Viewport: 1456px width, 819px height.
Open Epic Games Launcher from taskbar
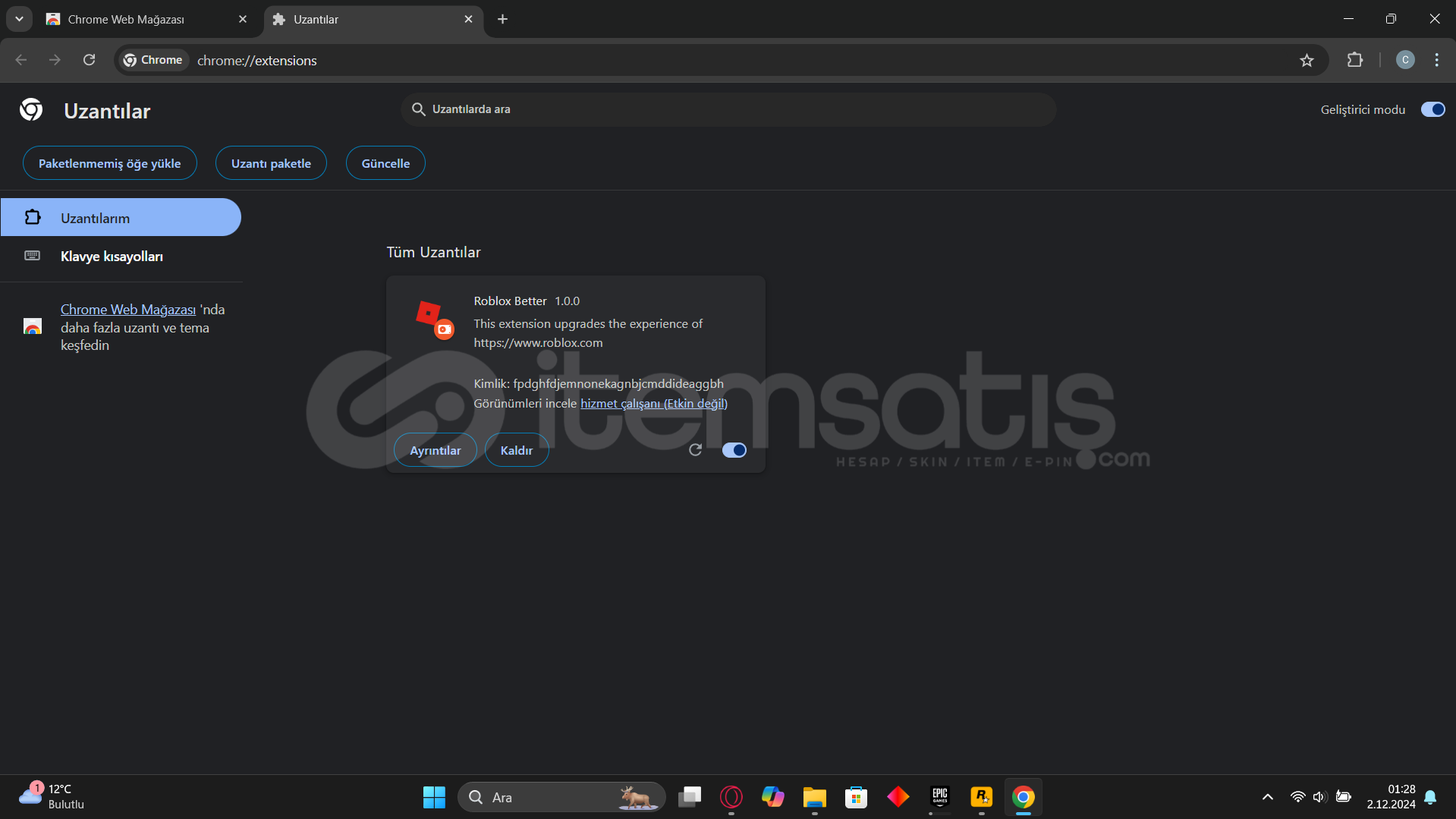click(940, 797)
